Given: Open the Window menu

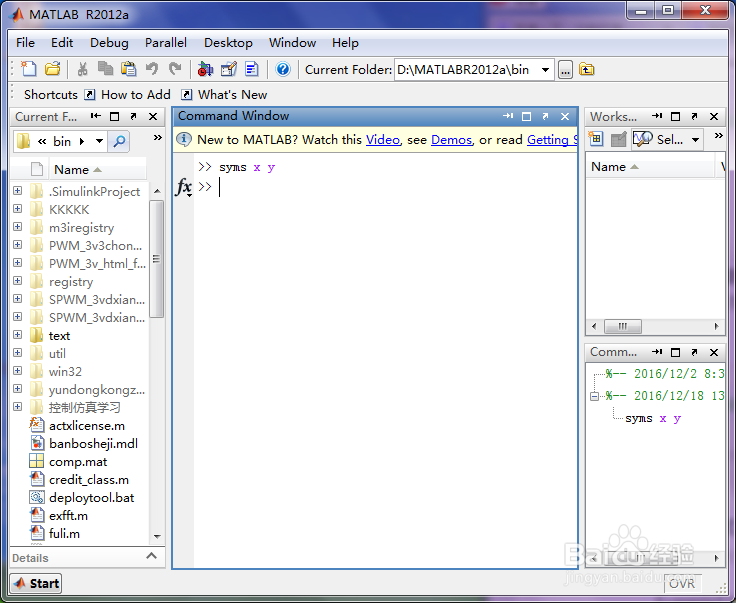Looking at the screenshot, I should [x=292, y=43].
